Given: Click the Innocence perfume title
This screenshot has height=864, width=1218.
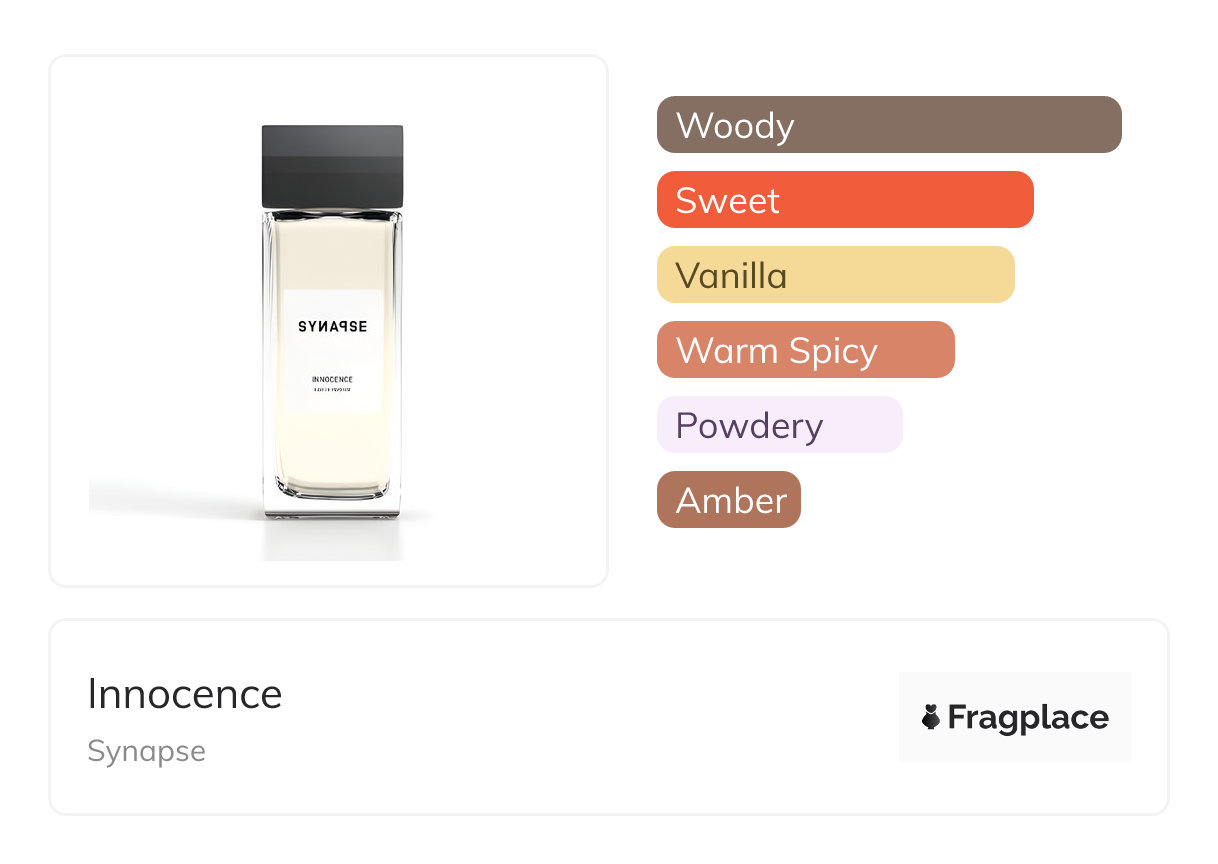Looking at the screenshot, I should 185,694.
